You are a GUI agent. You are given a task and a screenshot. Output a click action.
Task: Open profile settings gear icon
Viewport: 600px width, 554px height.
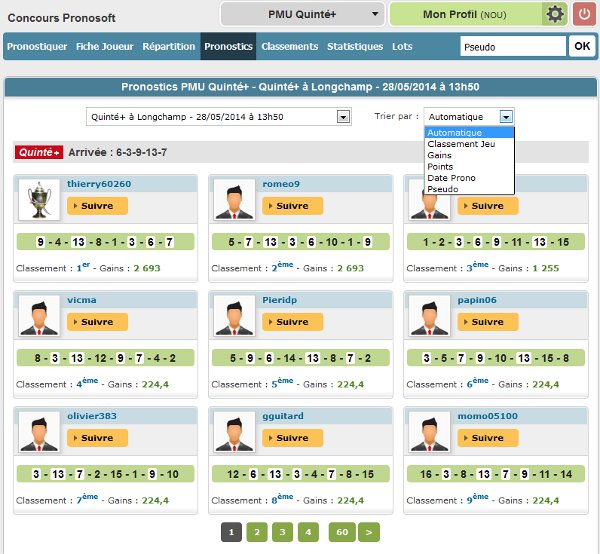pyautogui.click(x=554, y=14)
